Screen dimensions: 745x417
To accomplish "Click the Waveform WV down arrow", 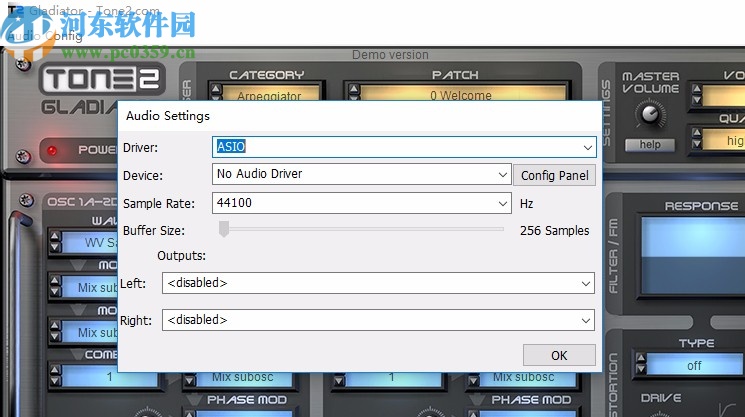I will tap(55, 247).
